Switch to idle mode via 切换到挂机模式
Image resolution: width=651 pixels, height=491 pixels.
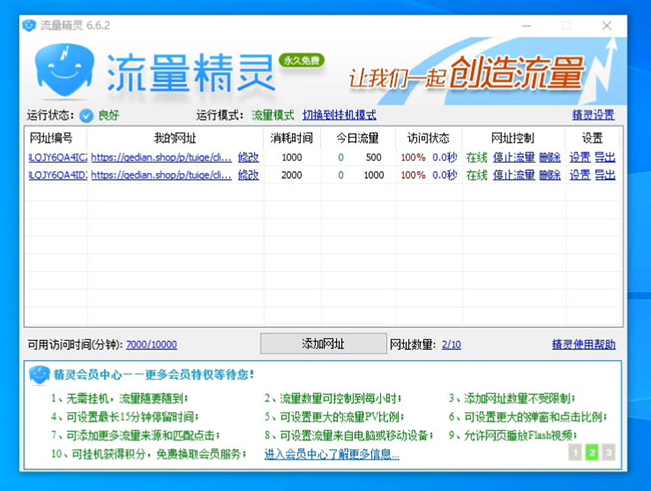339,115
